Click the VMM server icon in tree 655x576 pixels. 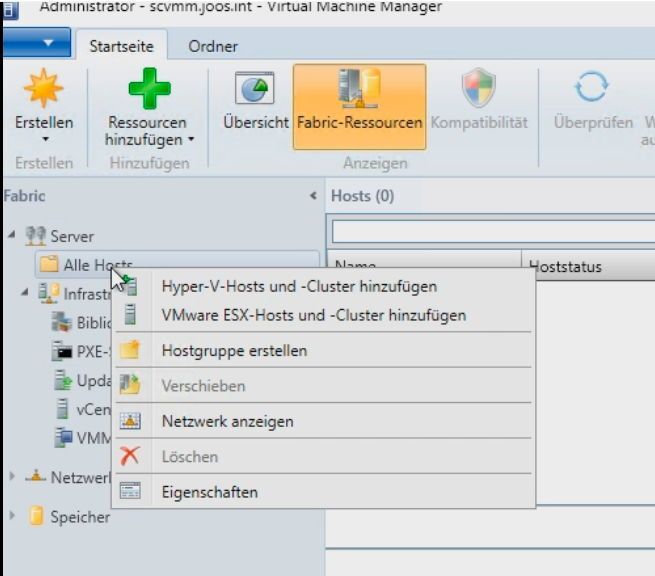pyautogui.click(x=63, y=437)
